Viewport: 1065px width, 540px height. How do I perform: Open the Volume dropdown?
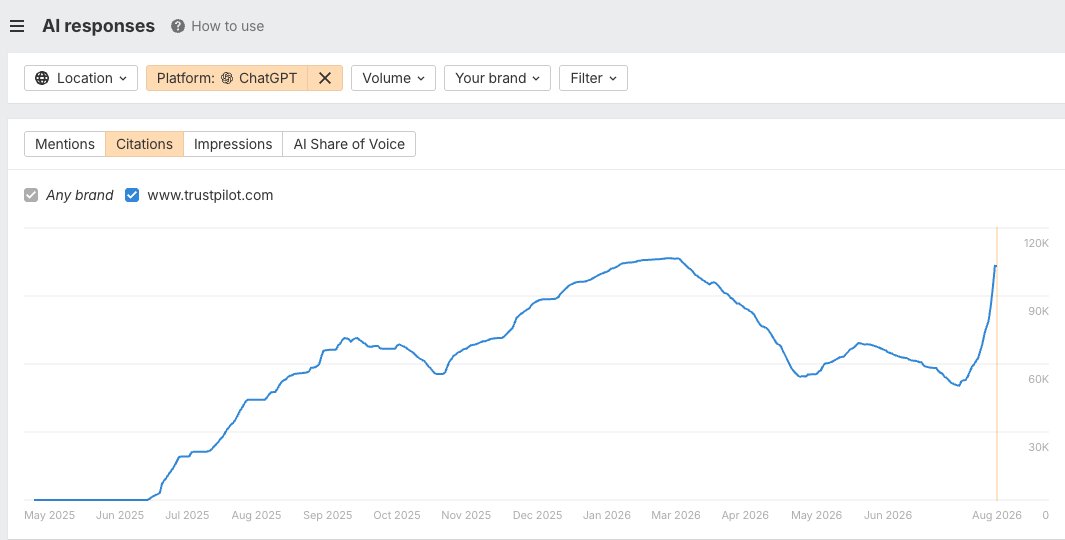pyautogui.click(x=393, y=78)
